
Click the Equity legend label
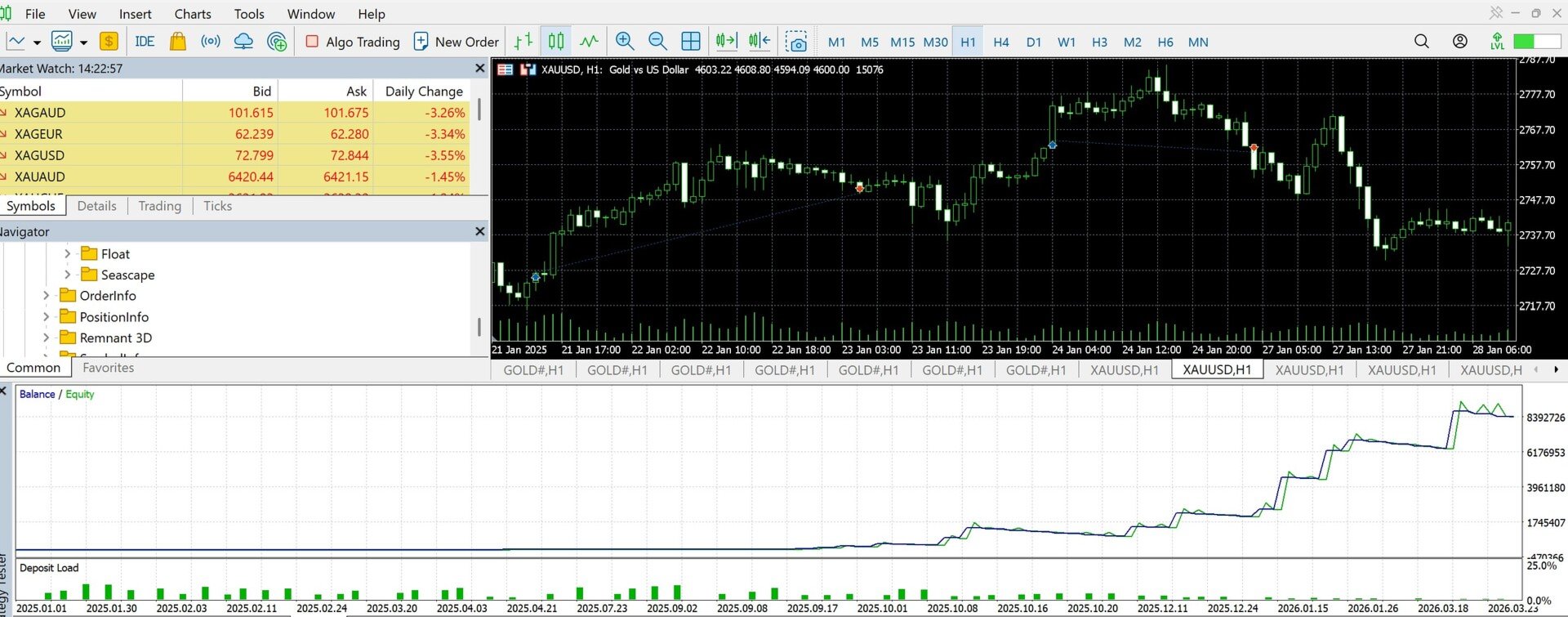click(x=80, y=394)
